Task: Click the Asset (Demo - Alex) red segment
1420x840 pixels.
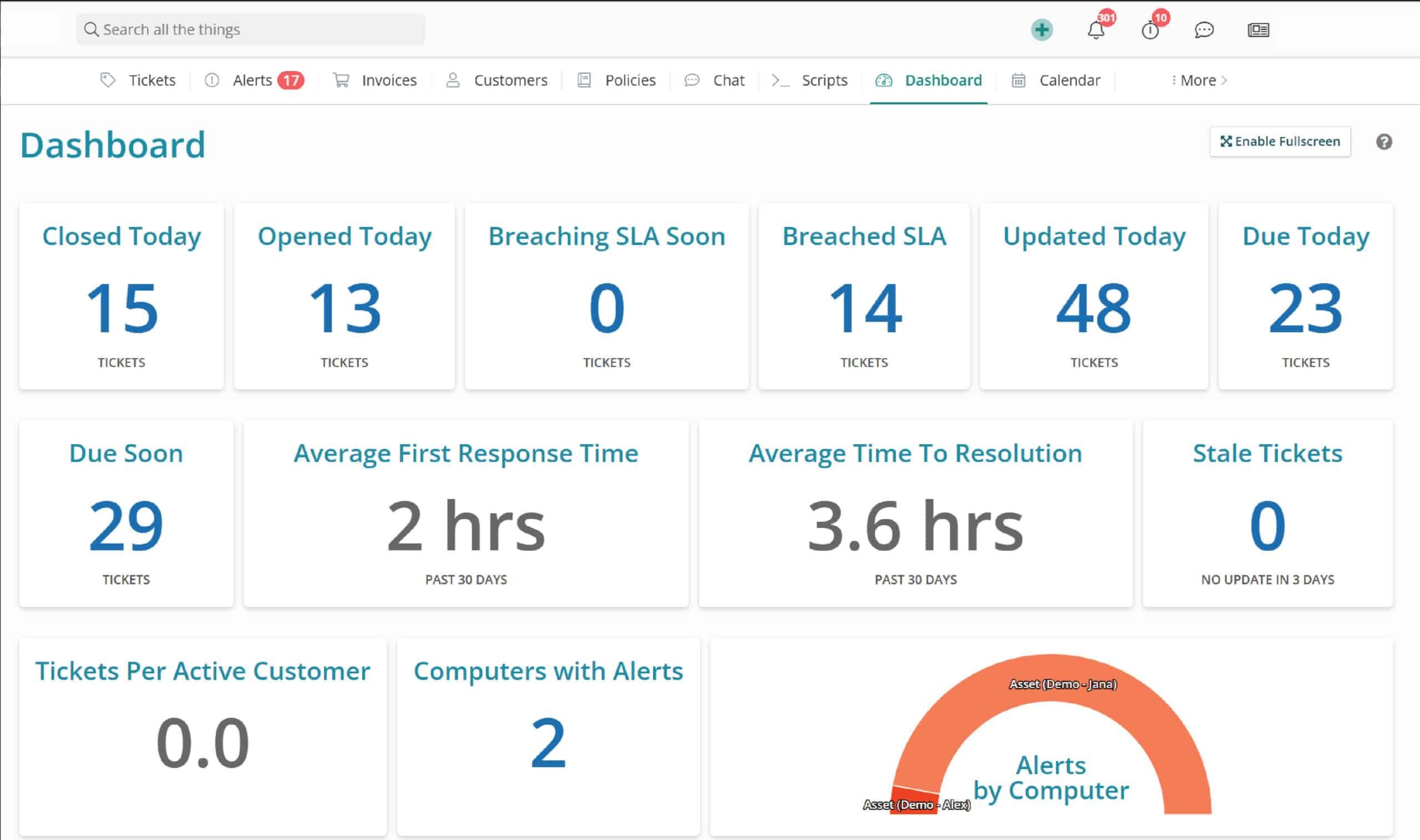Action: 912,801
